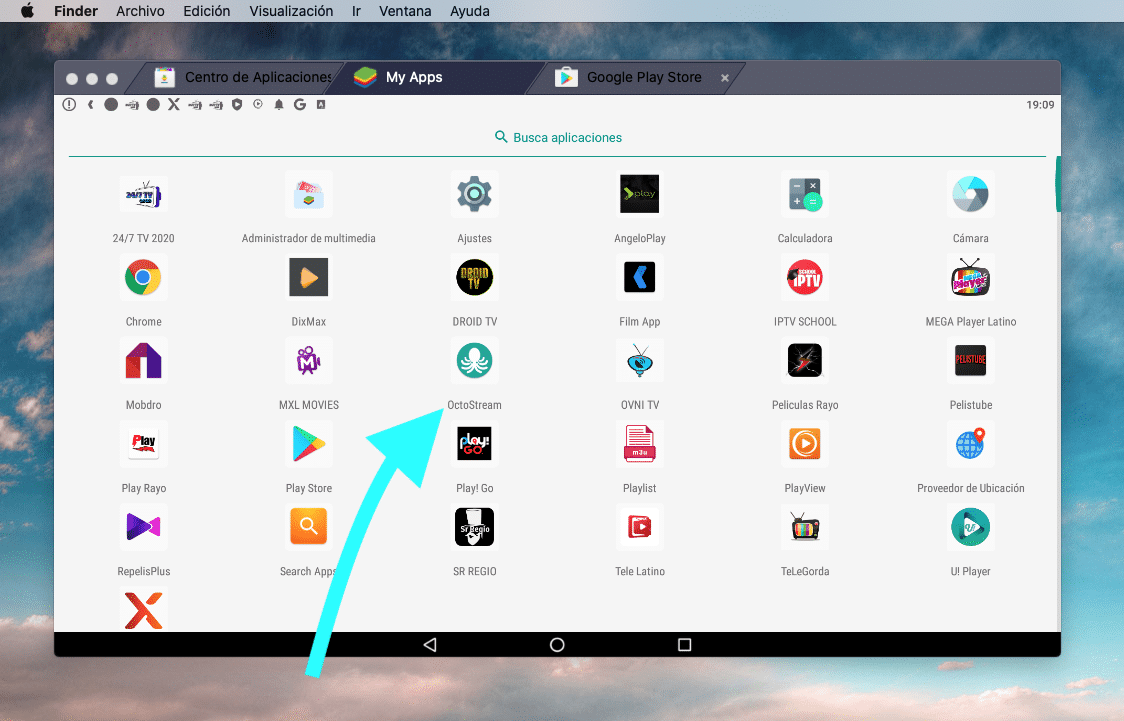Start the IPTV SCHOOL app
Screen dimensions: 1124x721
(805, 277)
